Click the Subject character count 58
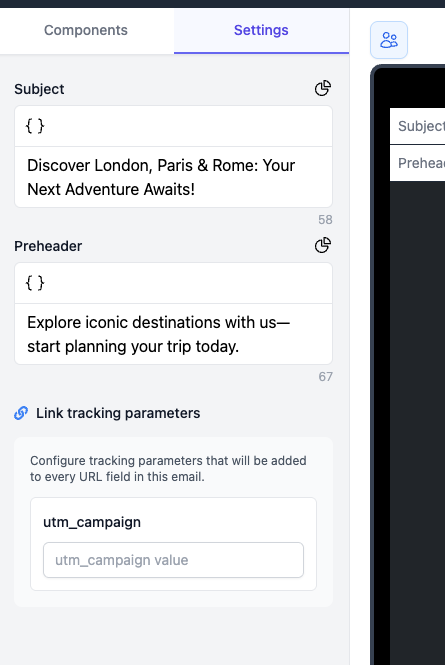The width and height of the screenshot is (445, 665). tap(325, 220)
